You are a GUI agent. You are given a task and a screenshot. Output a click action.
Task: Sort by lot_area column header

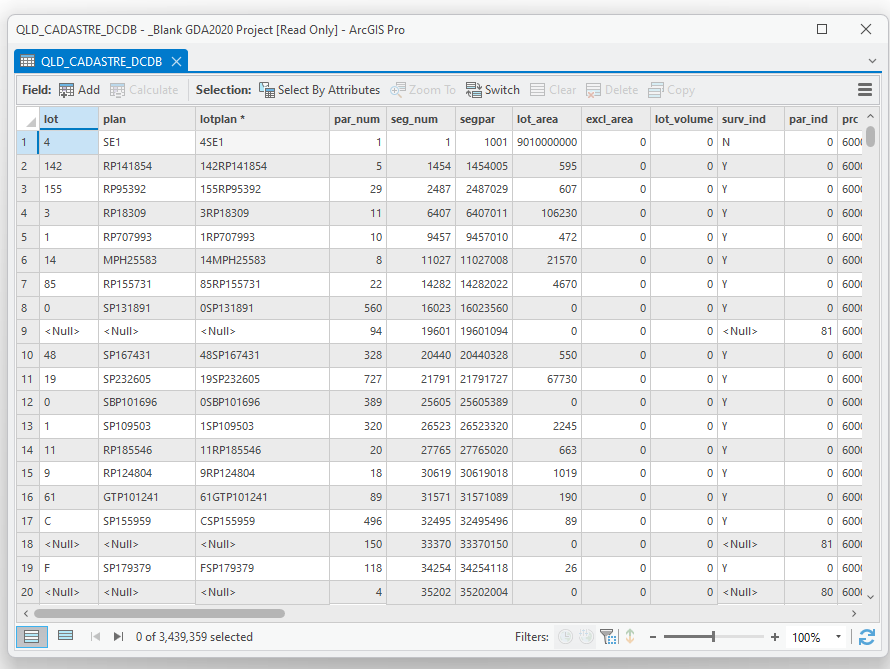536,119
